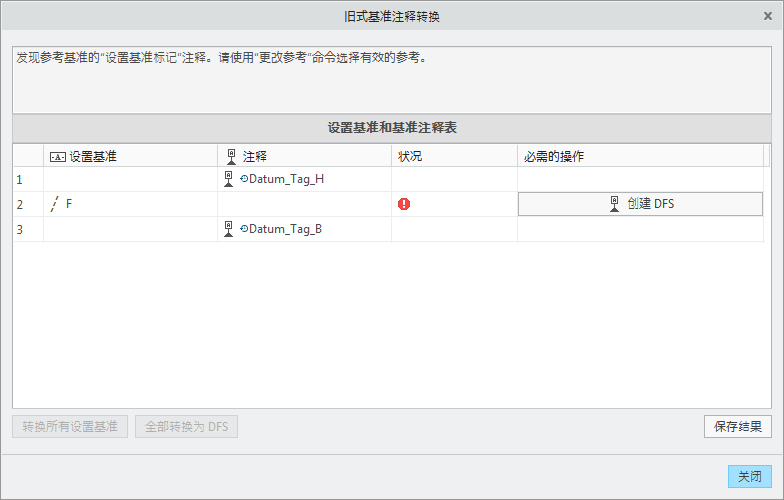Click the datum tag icon beside Datum_Tag_H

pyautogui.click(x=229, y=179)
